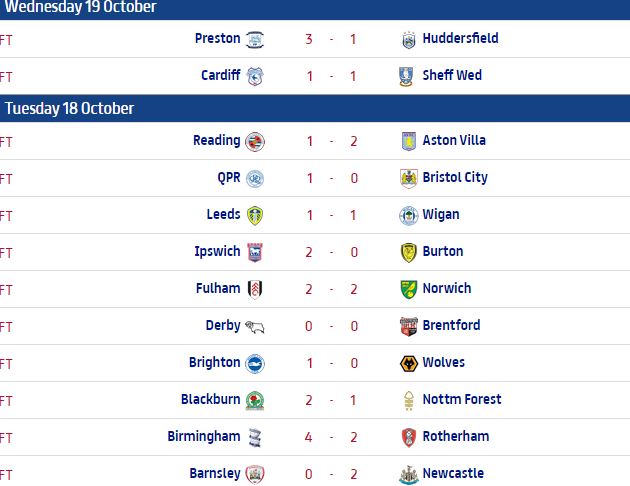This screenshot has width=630, height=486.
Task: Click the Preston club crest
Action: tap(255, 39)
